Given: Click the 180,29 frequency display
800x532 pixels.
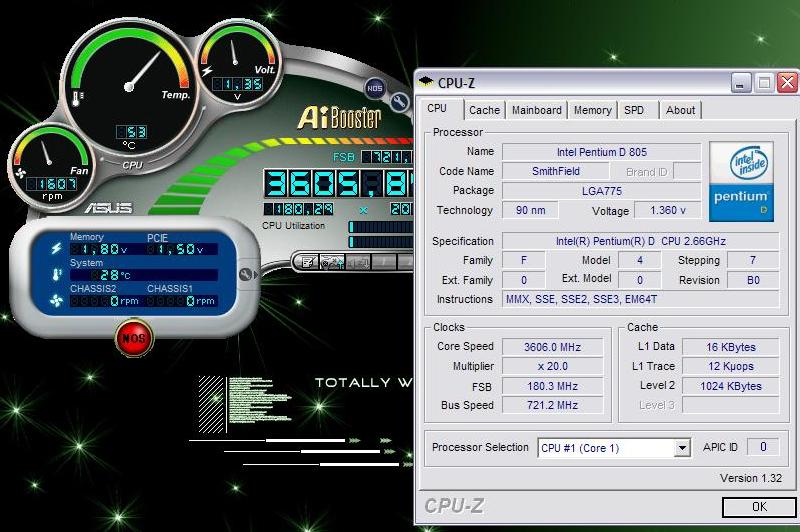Looking at the screenshot, I should (x=298, y=209).
